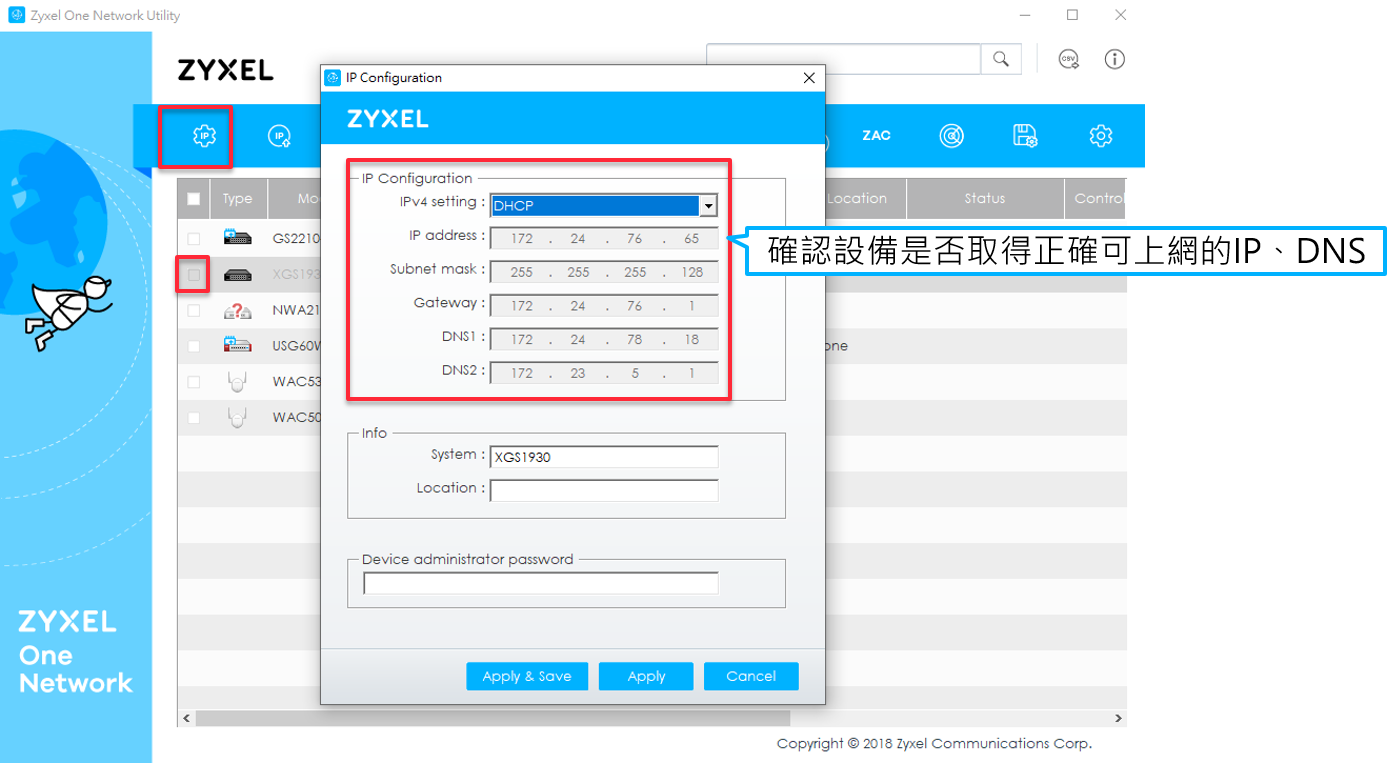
Task: Open the IP Configuration toolbar icon
Action: pos(204,135)
